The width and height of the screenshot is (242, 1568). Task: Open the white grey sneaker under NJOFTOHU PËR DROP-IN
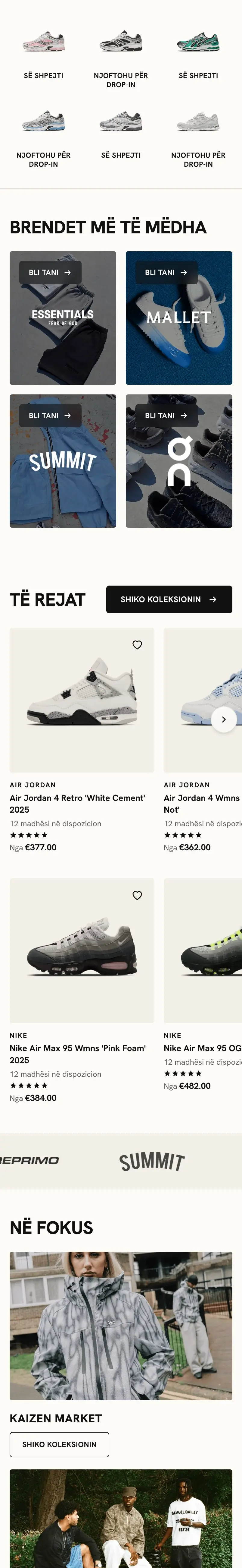[198, 122]
